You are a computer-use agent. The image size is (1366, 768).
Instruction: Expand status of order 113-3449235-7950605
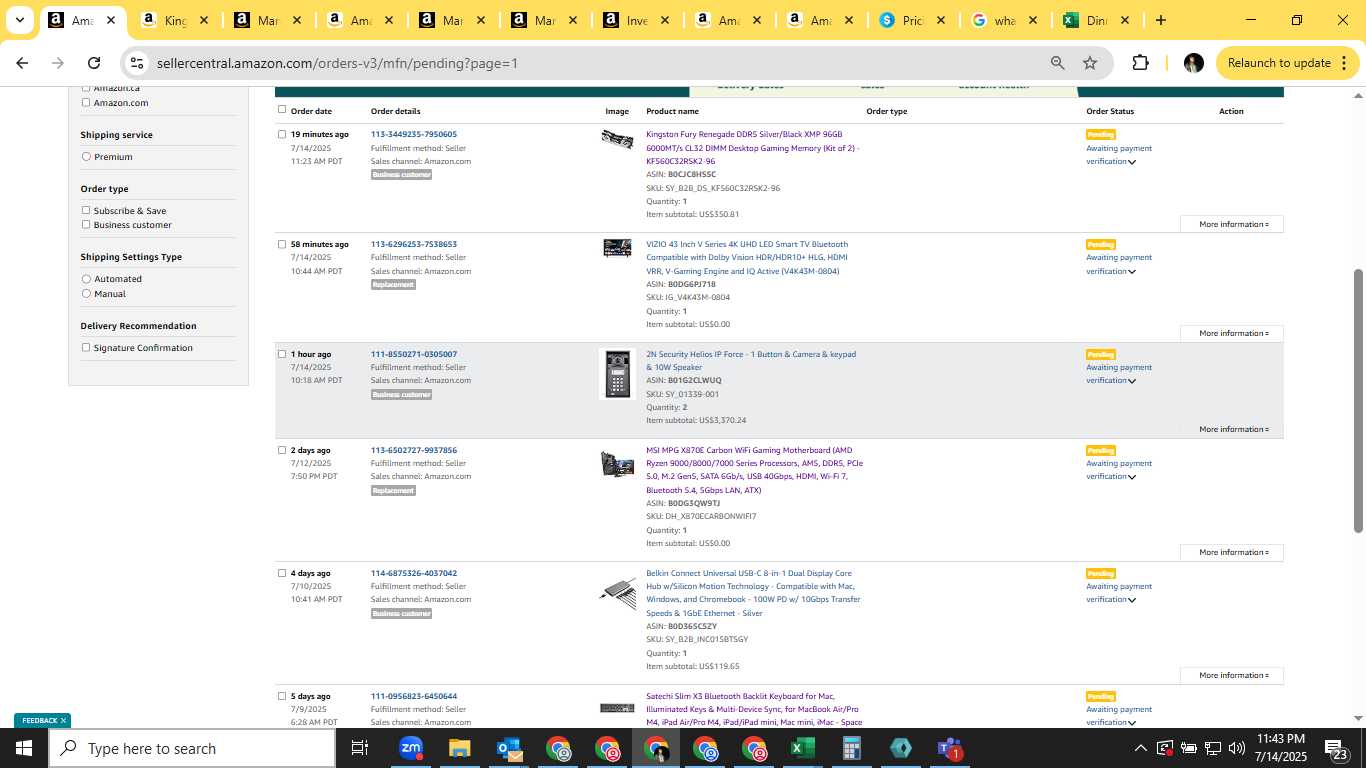point(1132,162)
